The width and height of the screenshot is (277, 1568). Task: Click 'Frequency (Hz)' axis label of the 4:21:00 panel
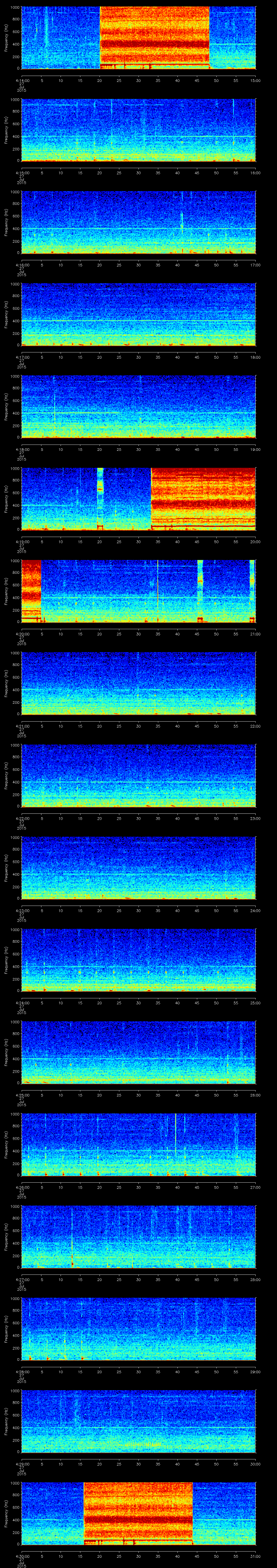(6, 683)
